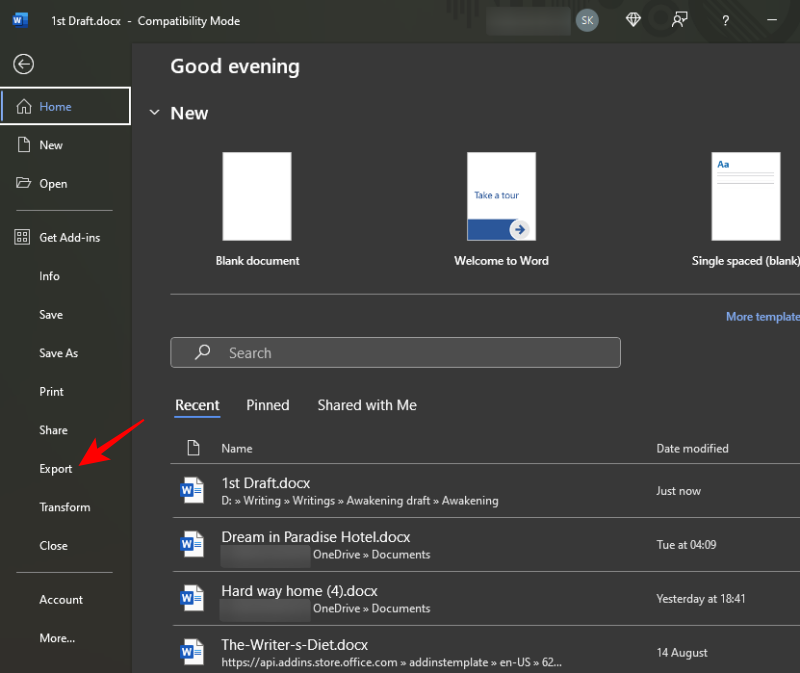Choose Single spaced (blank) template
The width and height of the screenshot is (800, 673).
point(745,209)
